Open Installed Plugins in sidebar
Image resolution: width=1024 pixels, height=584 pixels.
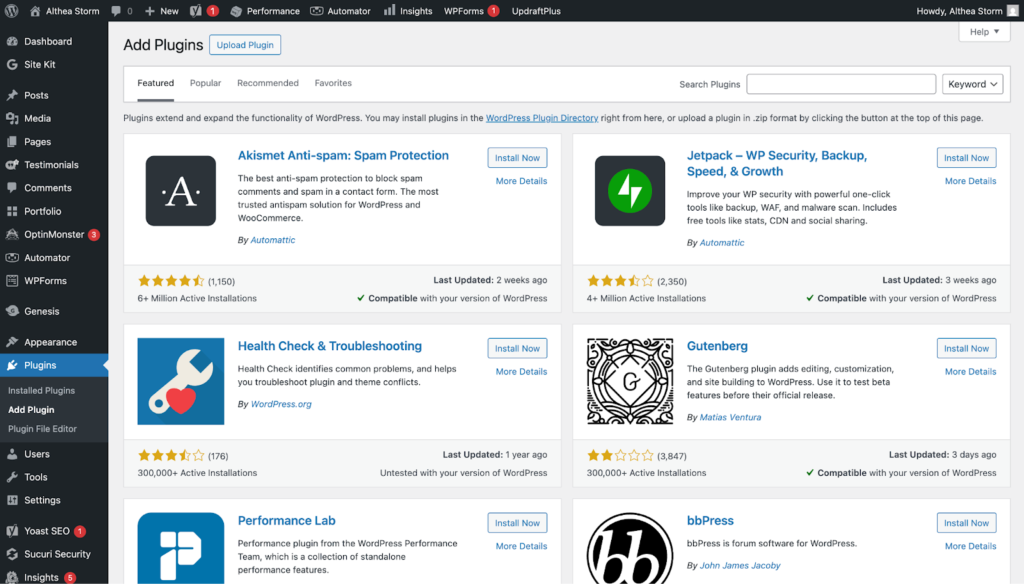click(41, 390)
